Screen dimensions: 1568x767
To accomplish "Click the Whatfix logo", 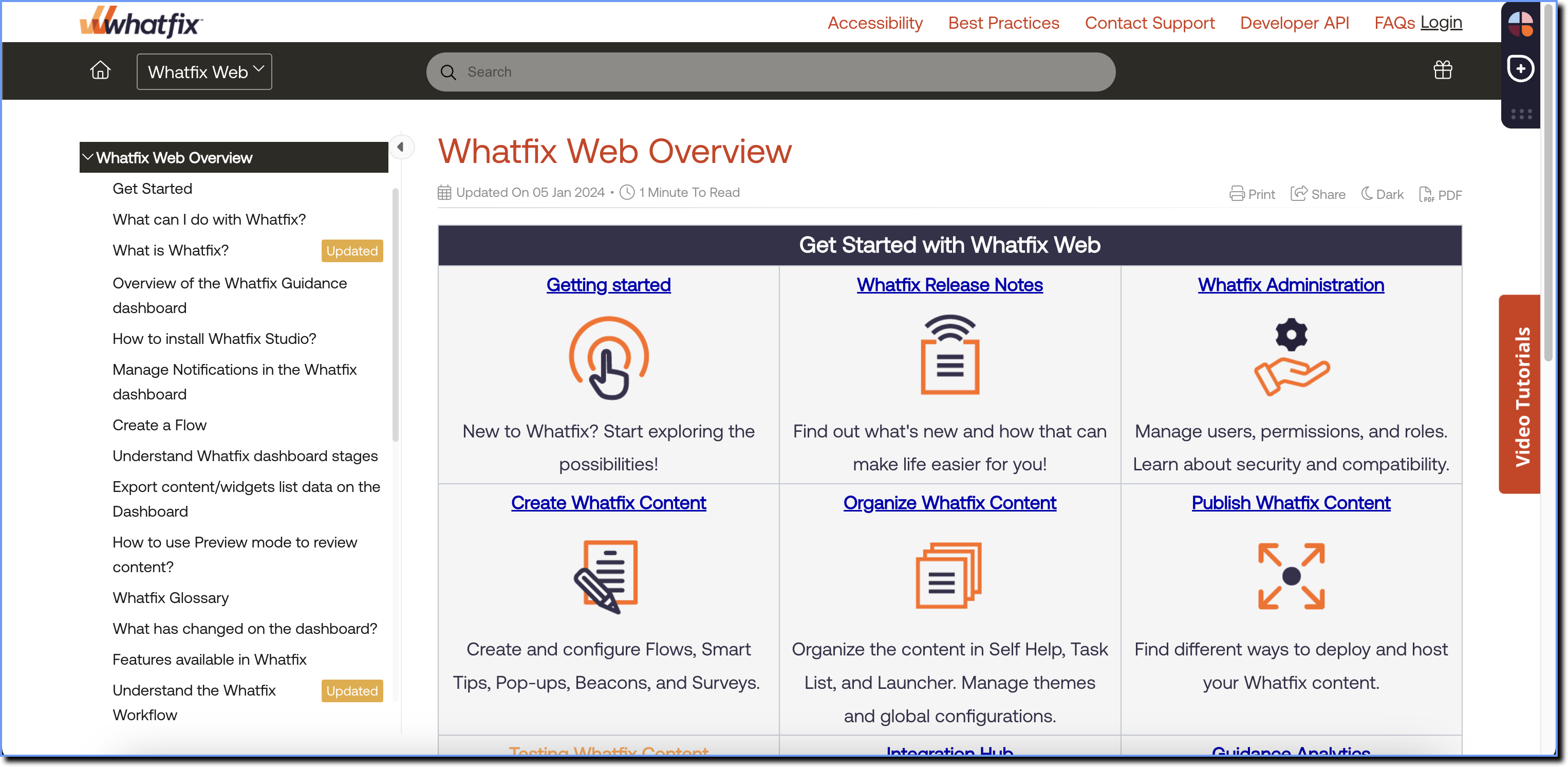I will coord(141,23).
